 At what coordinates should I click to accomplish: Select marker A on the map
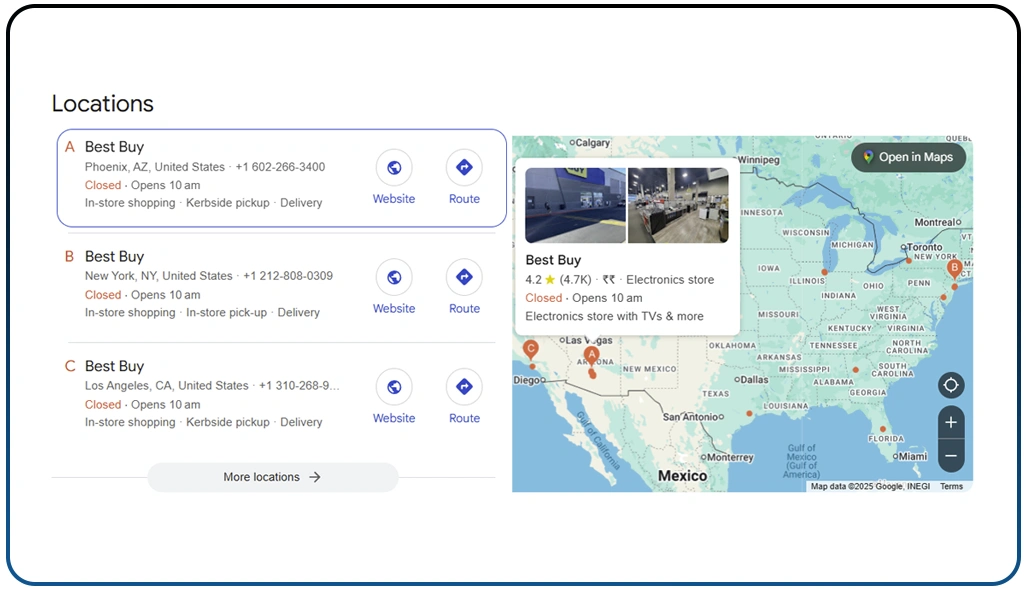pyautogui.click(x=592, y=355)
